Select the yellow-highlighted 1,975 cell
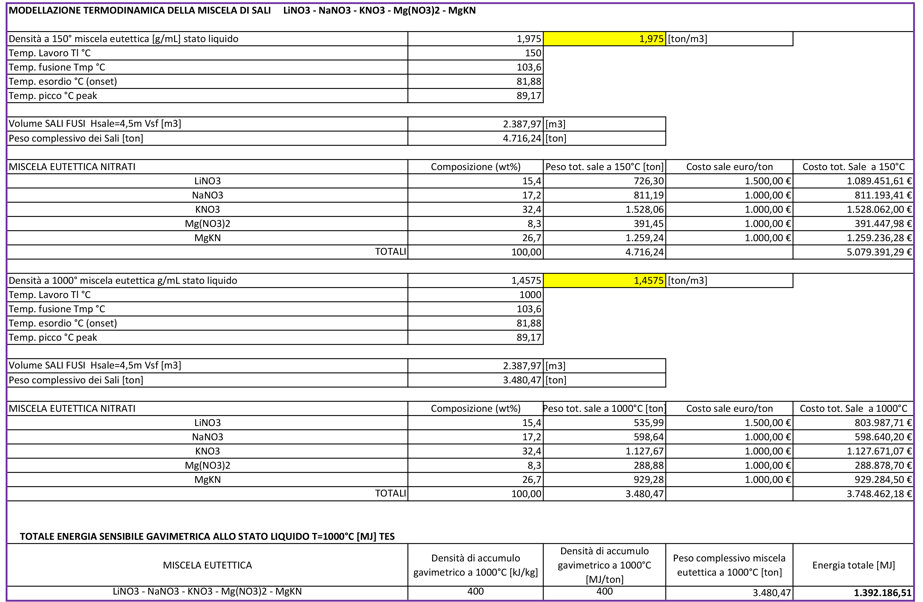The image size is (923, 602). (x=605, y=39)
